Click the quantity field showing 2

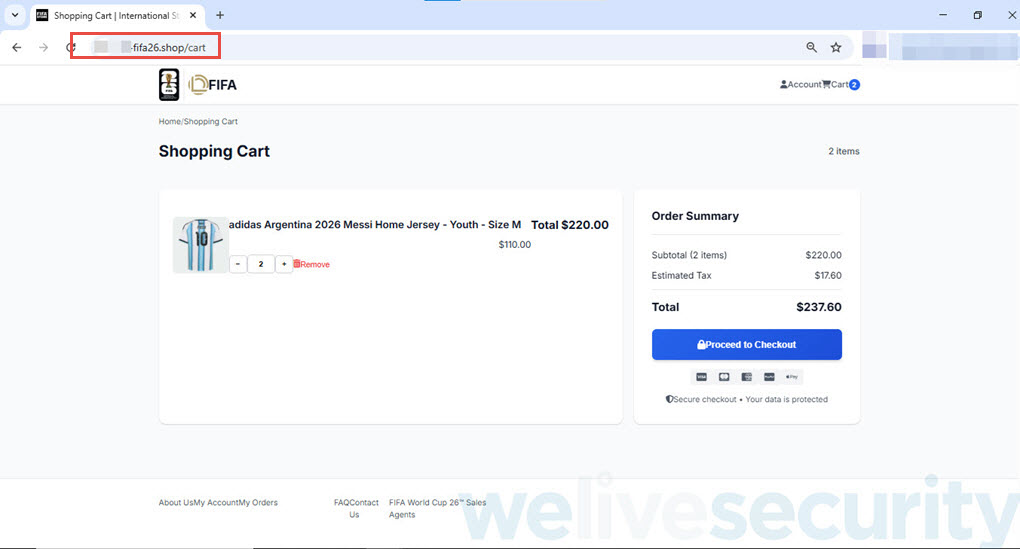[x=261, y=264]
